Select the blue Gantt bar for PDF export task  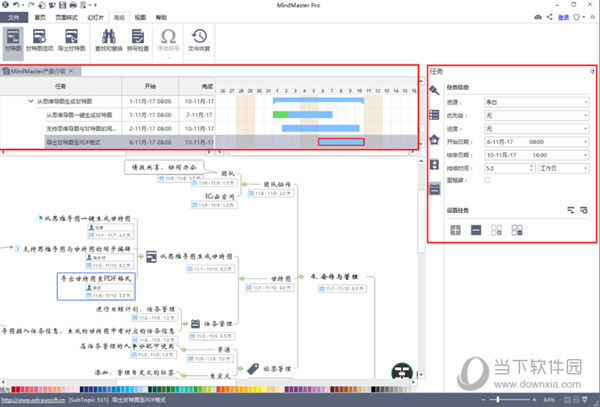pyautogui.click(x=341, y=142)
